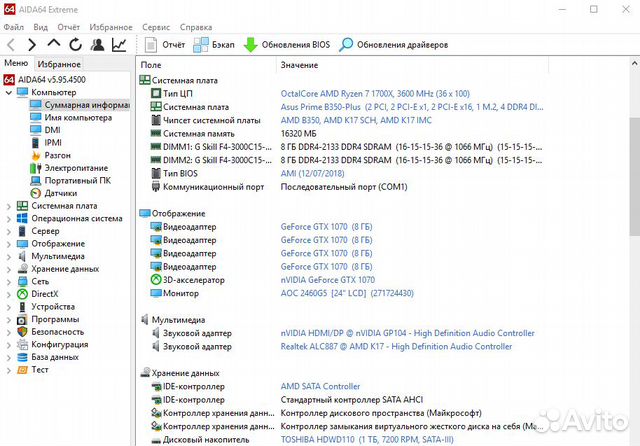
Task: Open the AMD SATA Controller link
Action: 320,386
